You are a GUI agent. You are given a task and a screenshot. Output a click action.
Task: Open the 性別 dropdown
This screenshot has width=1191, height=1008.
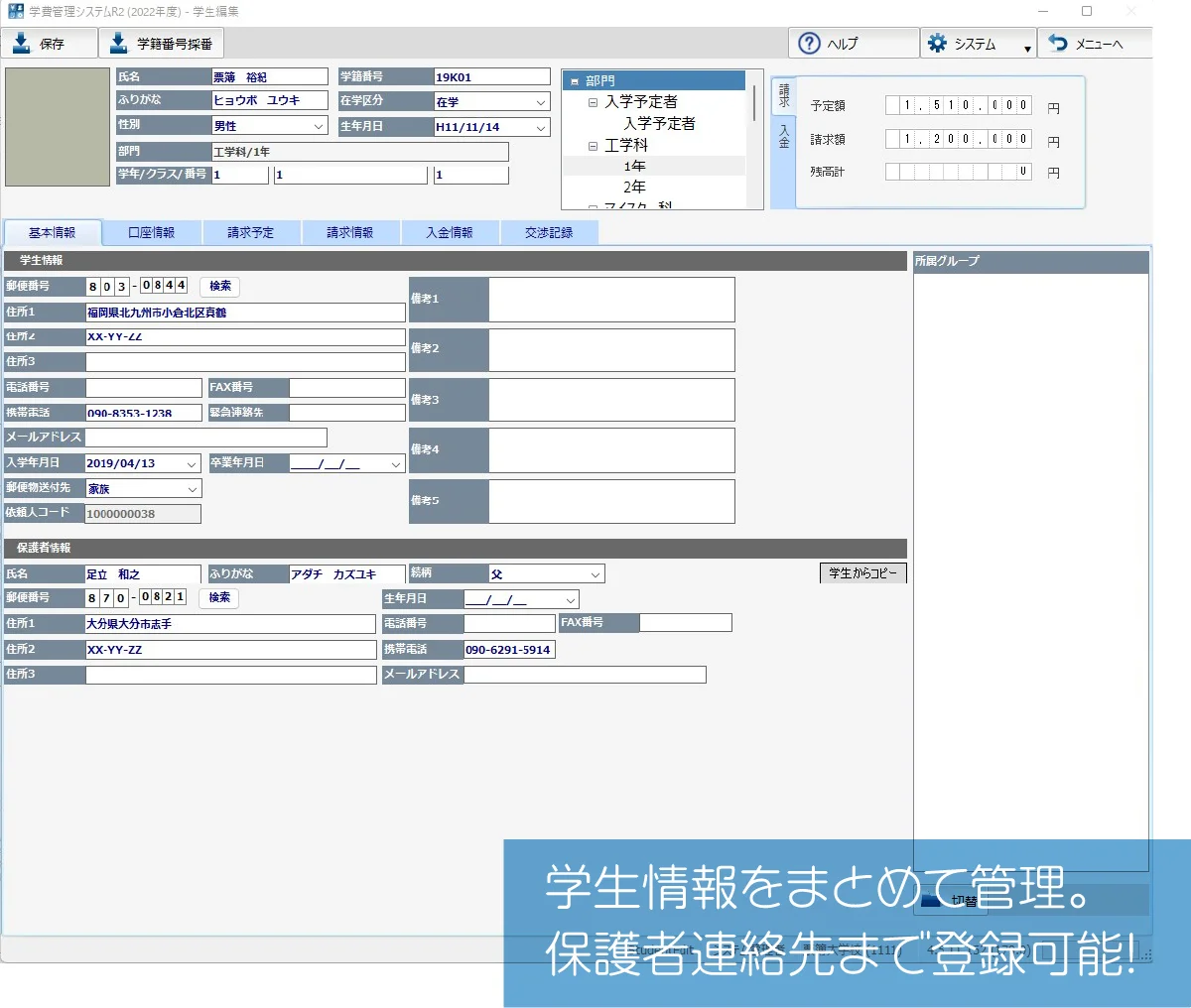319,126
